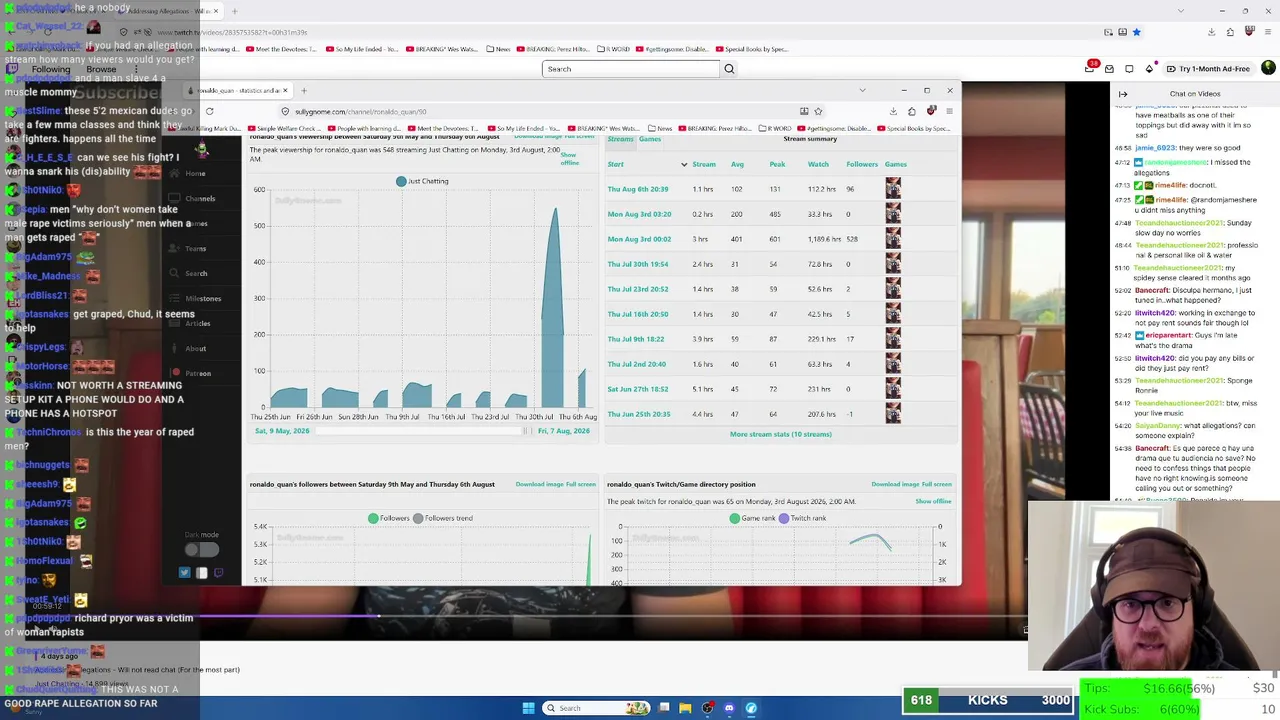Open Patreon in the SullyGnome sidebar

pos(197,374)
